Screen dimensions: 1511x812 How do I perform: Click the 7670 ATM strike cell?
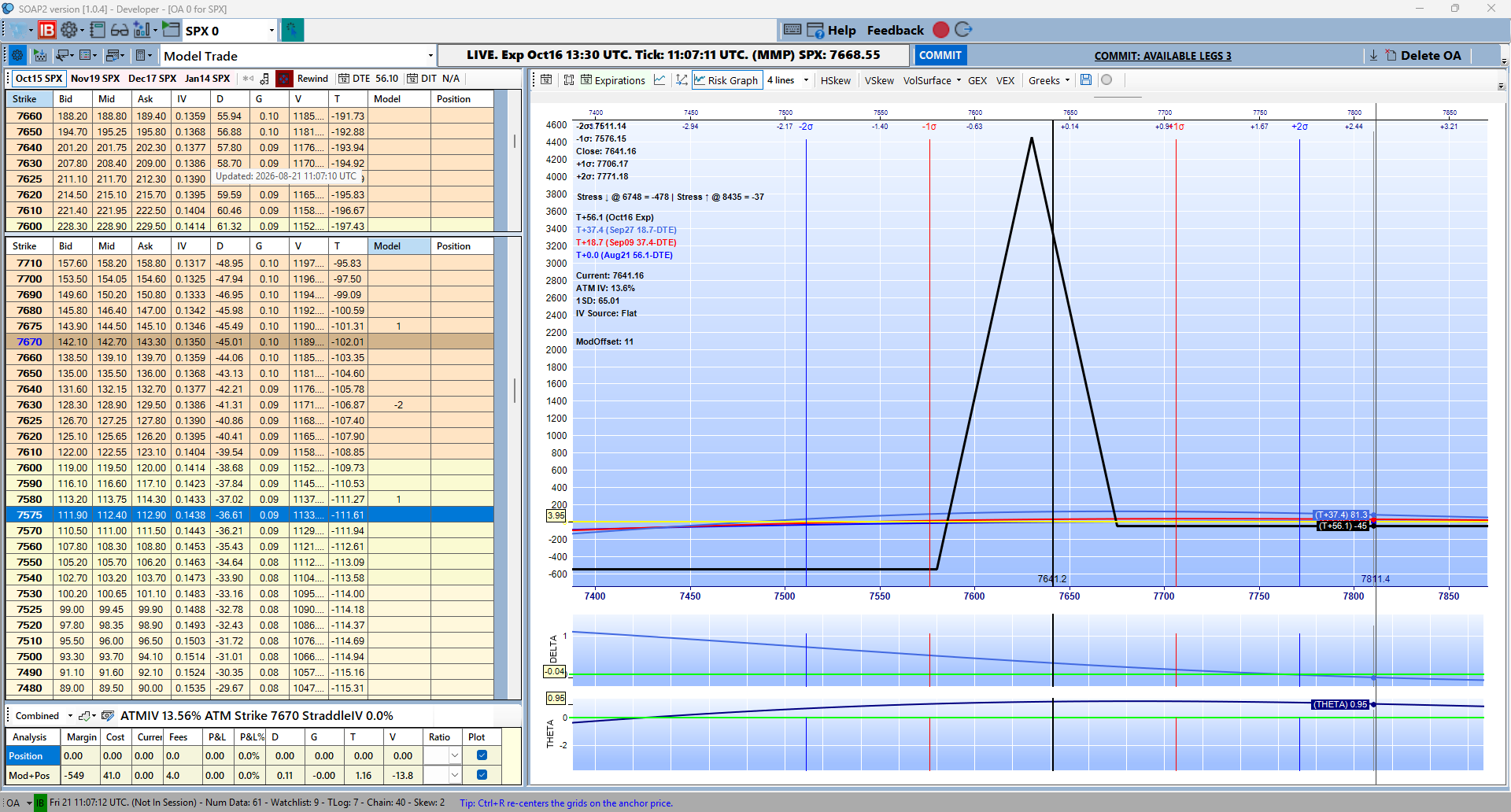click(29, 341)
